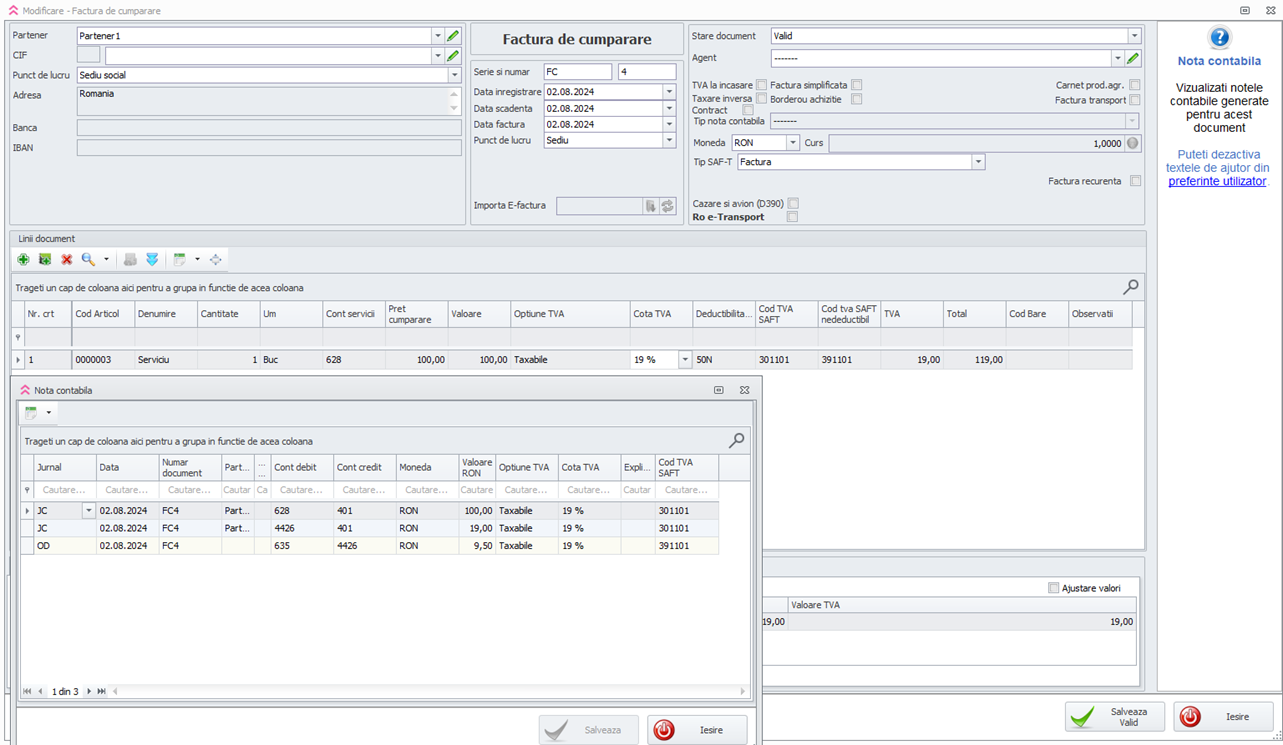1283x745 pixels.
Task: Edit the Agent using the green pencil
Action: tap(1133, 59)
